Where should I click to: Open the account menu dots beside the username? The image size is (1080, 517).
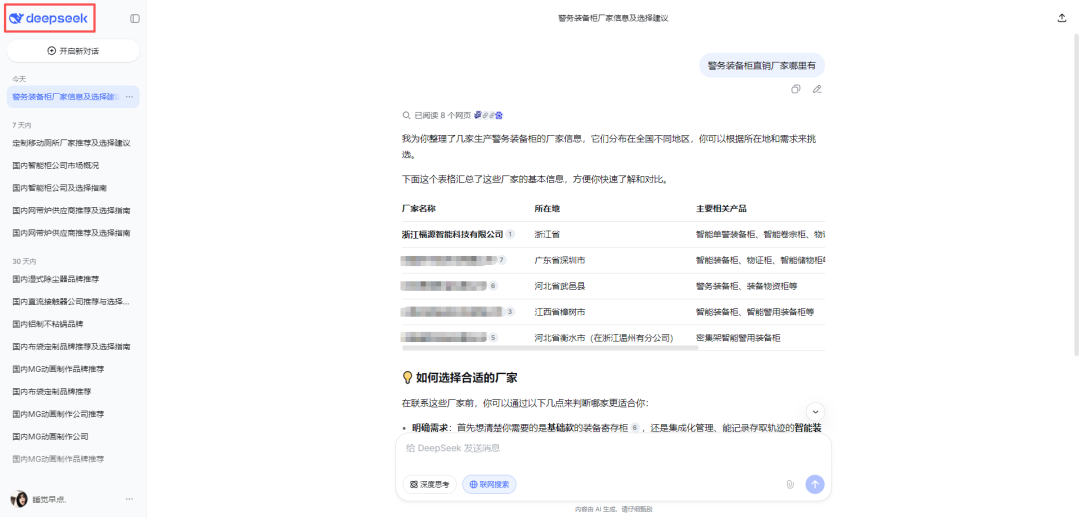pyautogui.click(x=129, y=499)
